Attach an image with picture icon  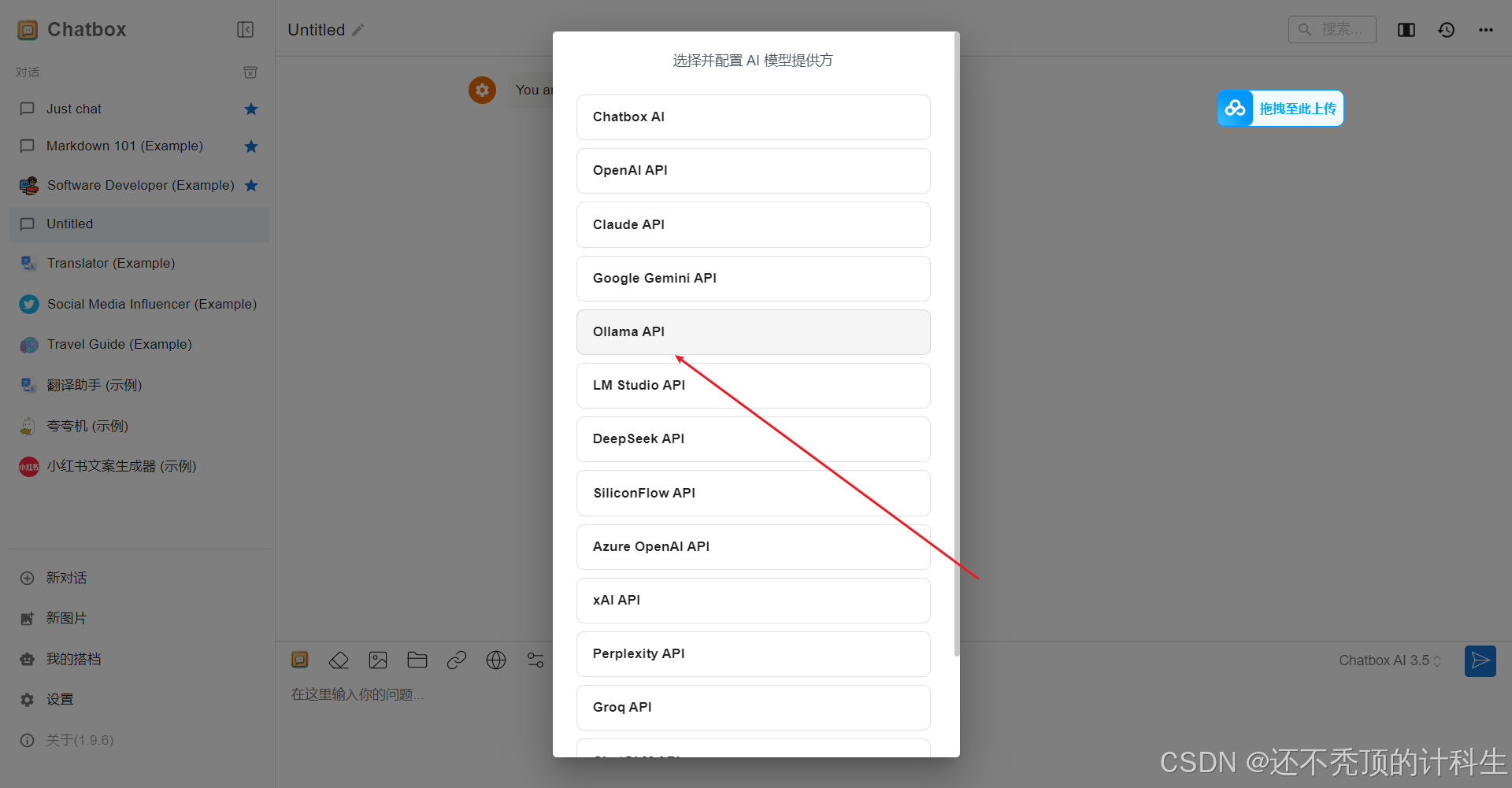coord(378,660)
